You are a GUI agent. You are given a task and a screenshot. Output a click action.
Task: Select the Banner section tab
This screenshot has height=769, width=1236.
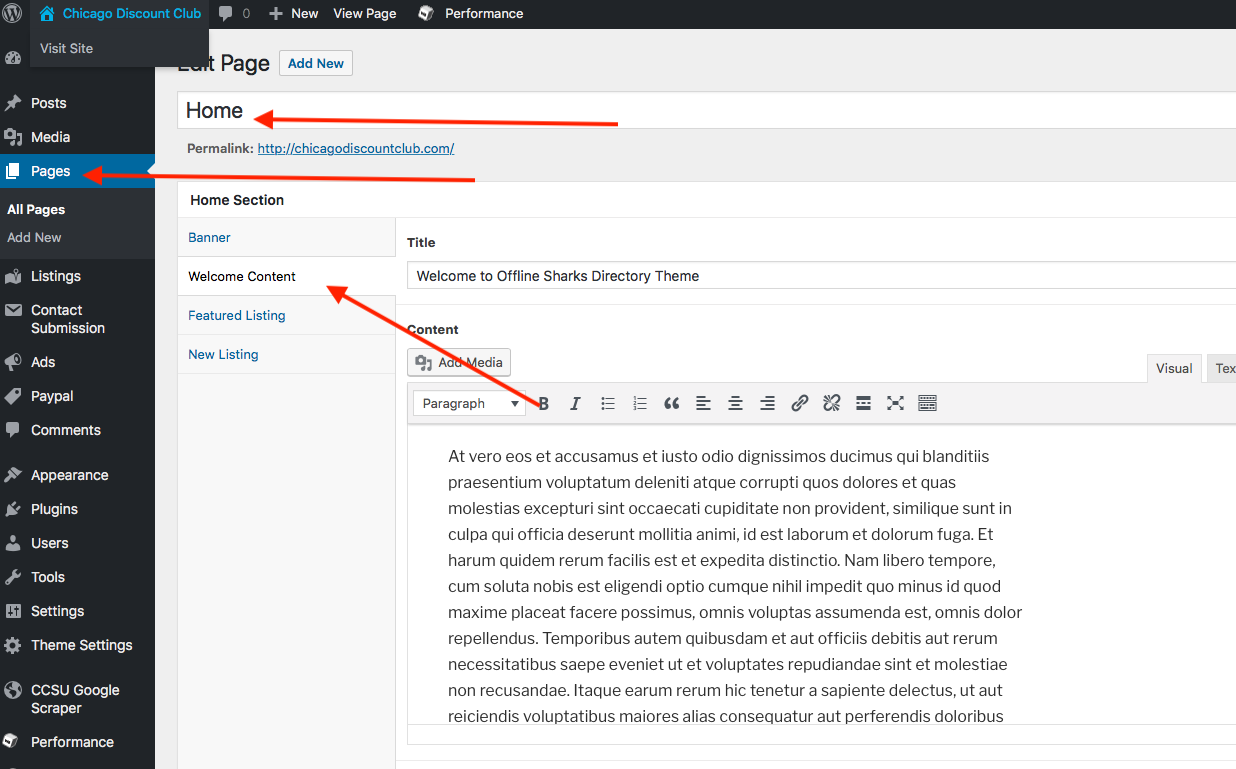210,237
